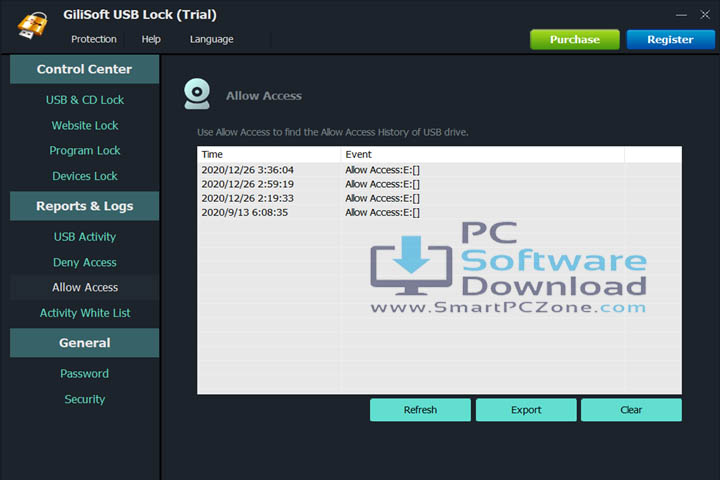Viewport: 720px width, 480px height.
Task: Close the GiliSoft USB Lock window
Action: click(x=705, y=15)
